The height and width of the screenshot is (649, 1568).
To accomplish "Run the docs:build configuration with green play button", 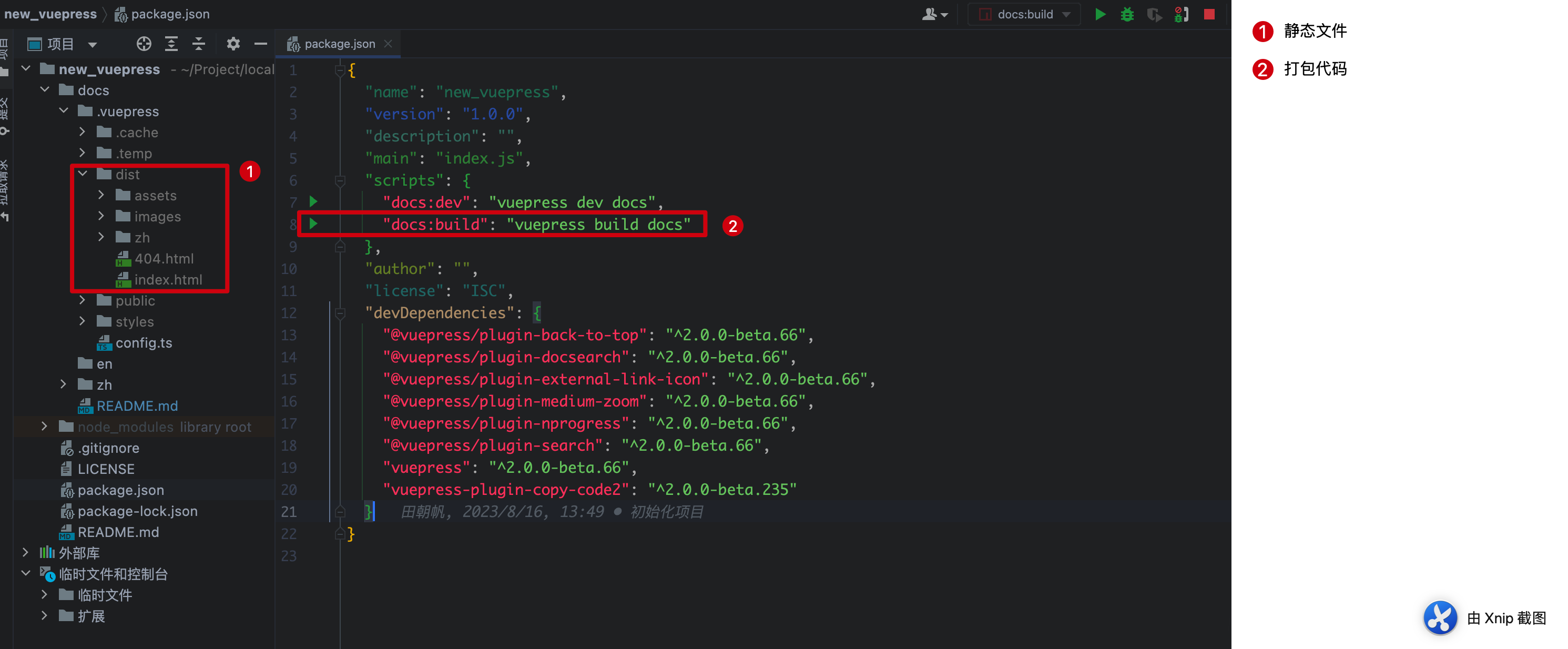I will (1100, 14).
